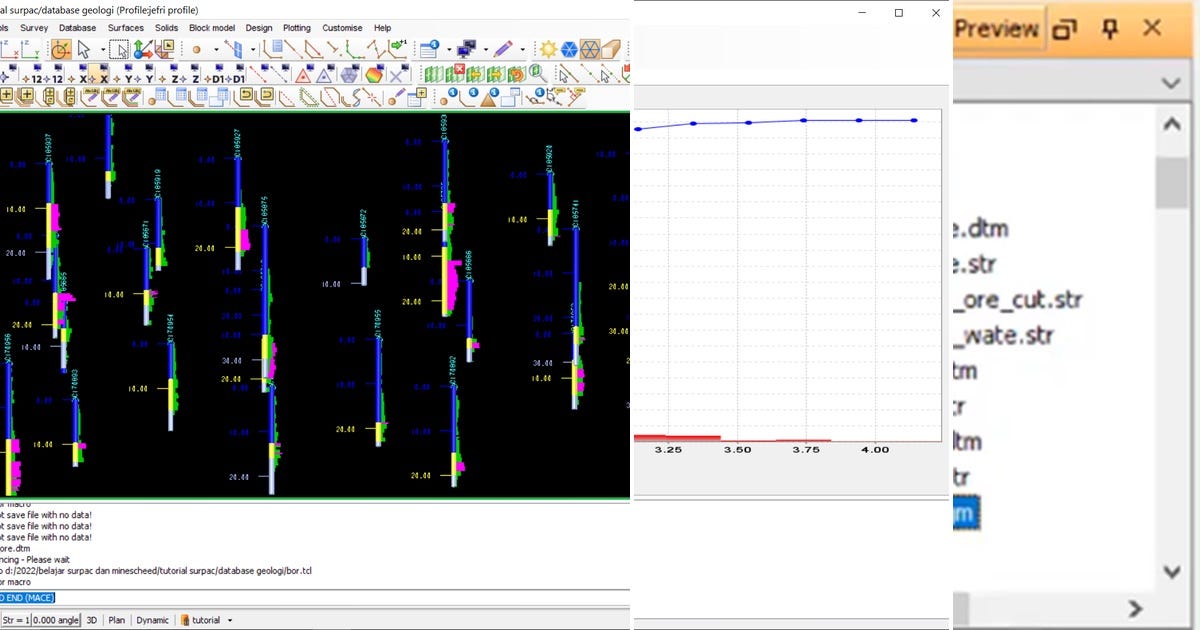The image size is (1200, 630).
Task: Open the tutorial database dropdown arrow
Action: point(230,620)
